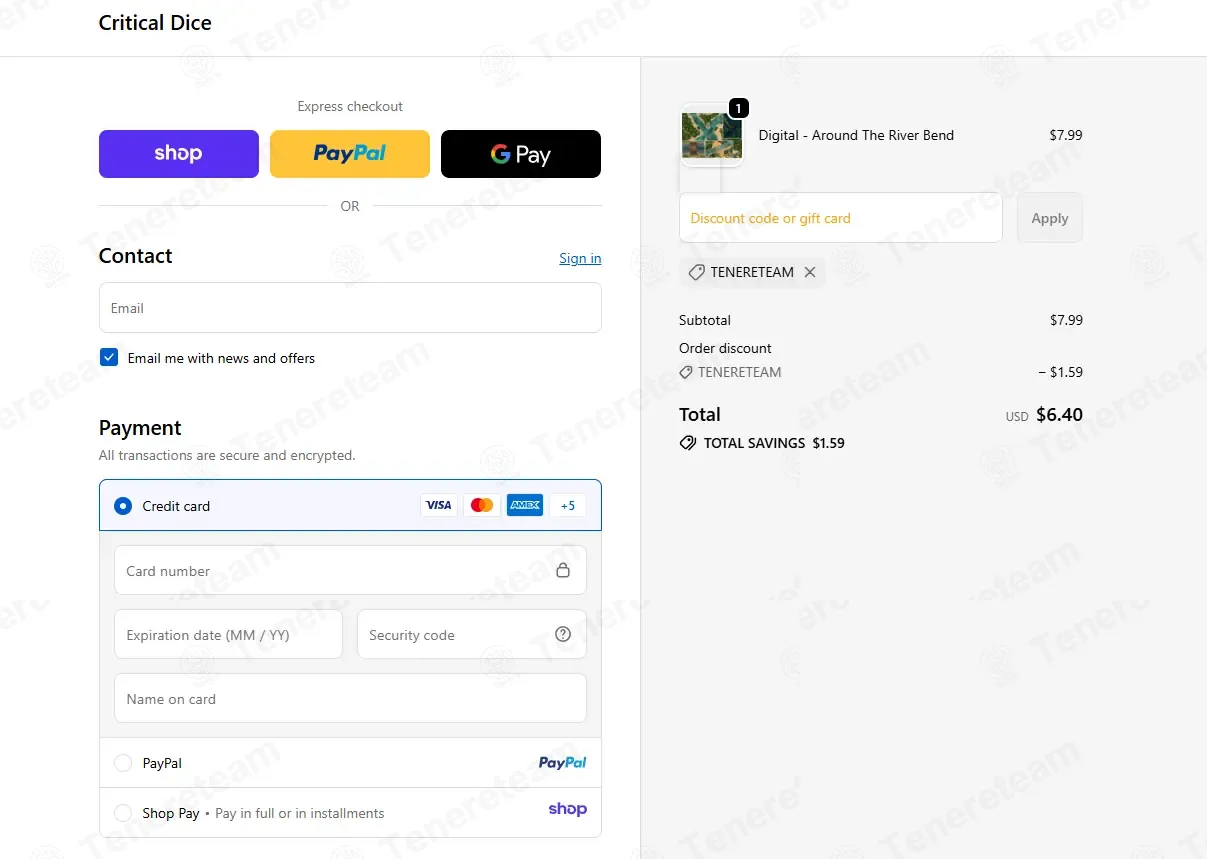1207x859 pixels.
Task: Click the purple shop logo in payment list
Action: (567, 809)
